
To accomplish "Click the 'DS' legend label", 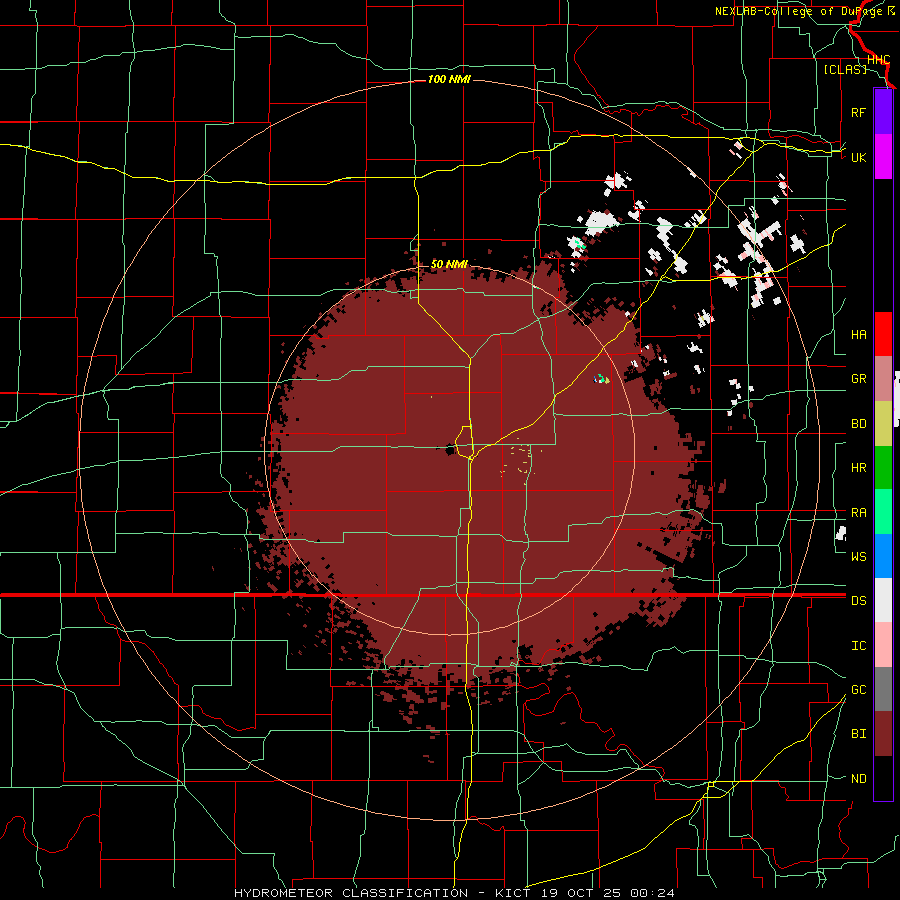I will point(858,601).
